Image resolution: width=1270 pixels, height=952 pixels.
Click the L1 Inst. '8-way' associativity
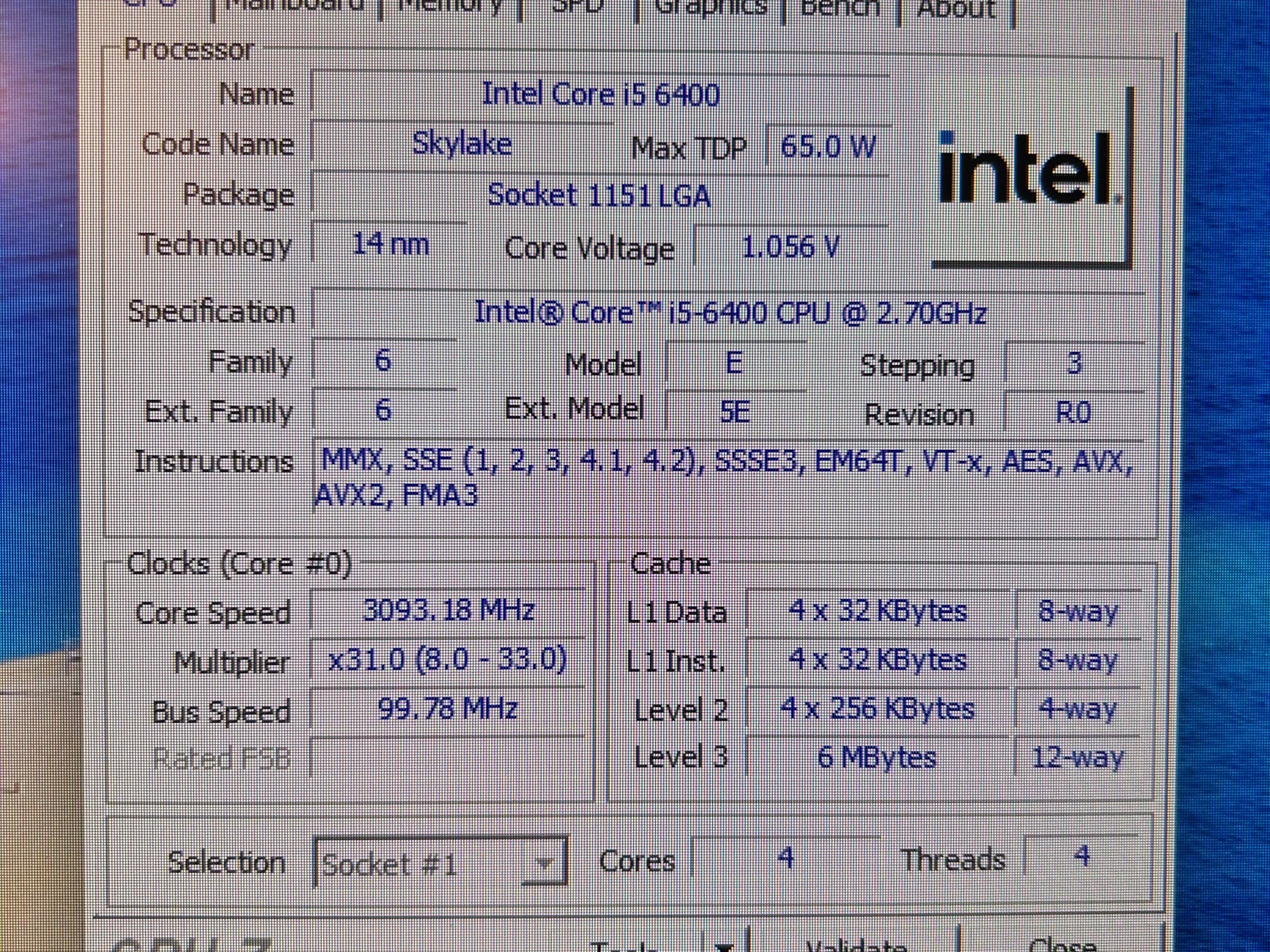1078,661
